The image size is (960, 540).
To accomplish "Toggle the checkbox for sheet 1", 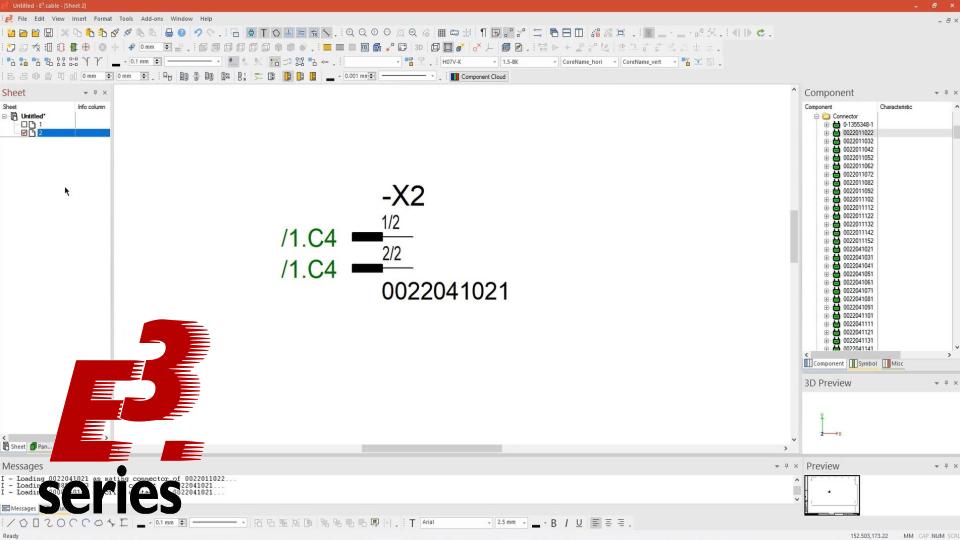I will pos(24,124).
